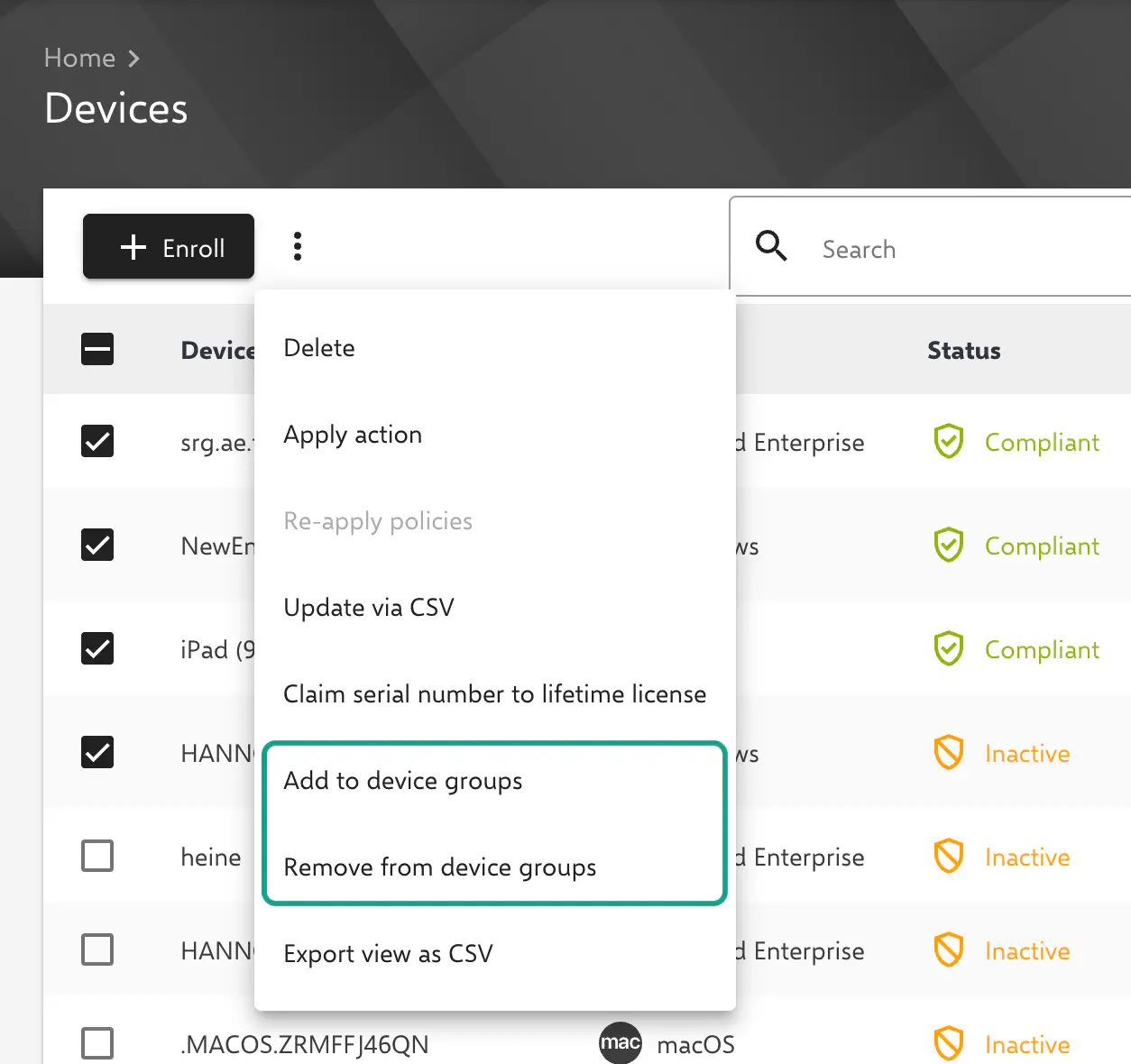Viewport: 1131px width, 1064px height.
Task: Select Remove from device groups
Action: 495,867
